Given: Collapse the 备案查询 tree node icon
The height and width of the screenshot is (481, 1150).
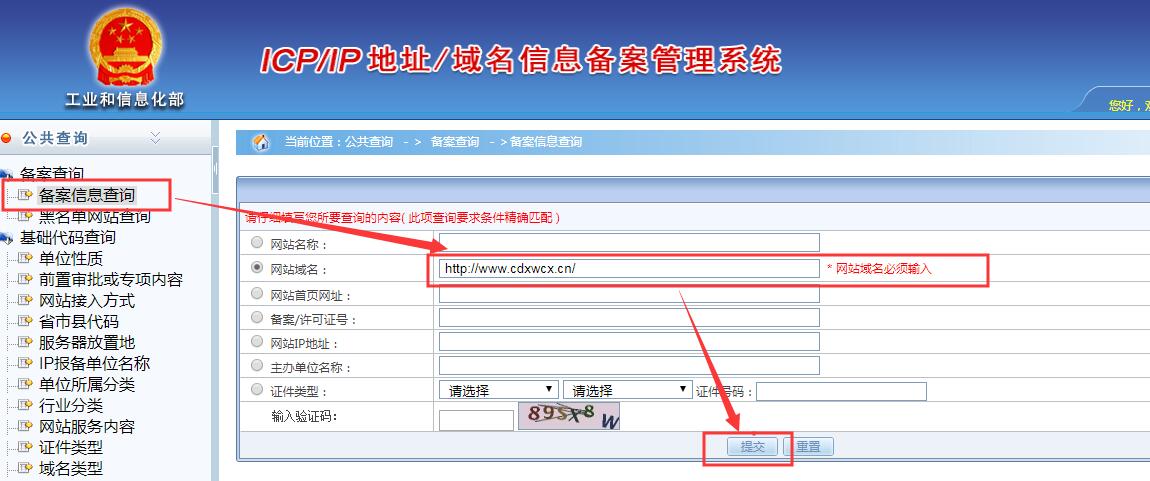Looking at the screenshot, I should [x=7, y=175].
